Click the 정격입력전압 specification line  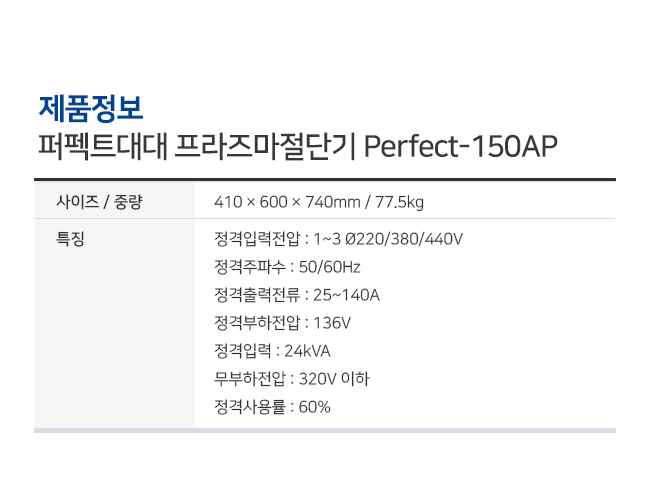coord(338,239)
